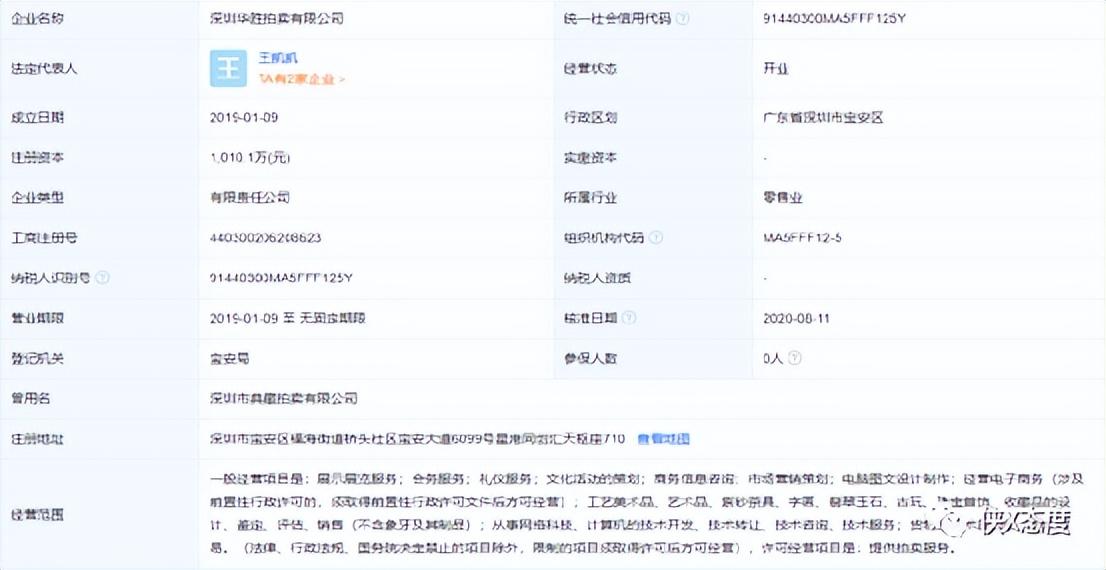Select the 纳税人识别号 value 91440300MA5FFF125Y
The image size is (1106, 570).
pos(281,278)
